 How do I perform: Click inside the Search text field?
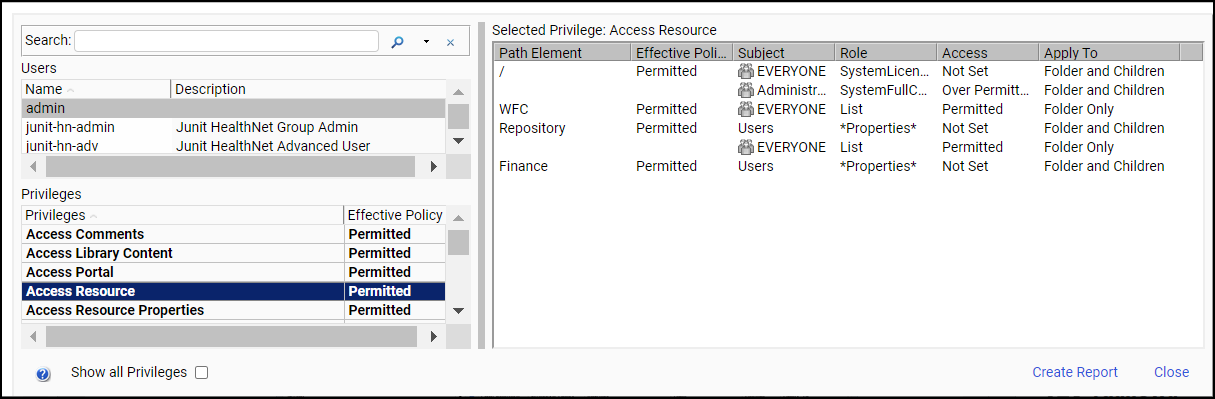click(x=226, y=41)
